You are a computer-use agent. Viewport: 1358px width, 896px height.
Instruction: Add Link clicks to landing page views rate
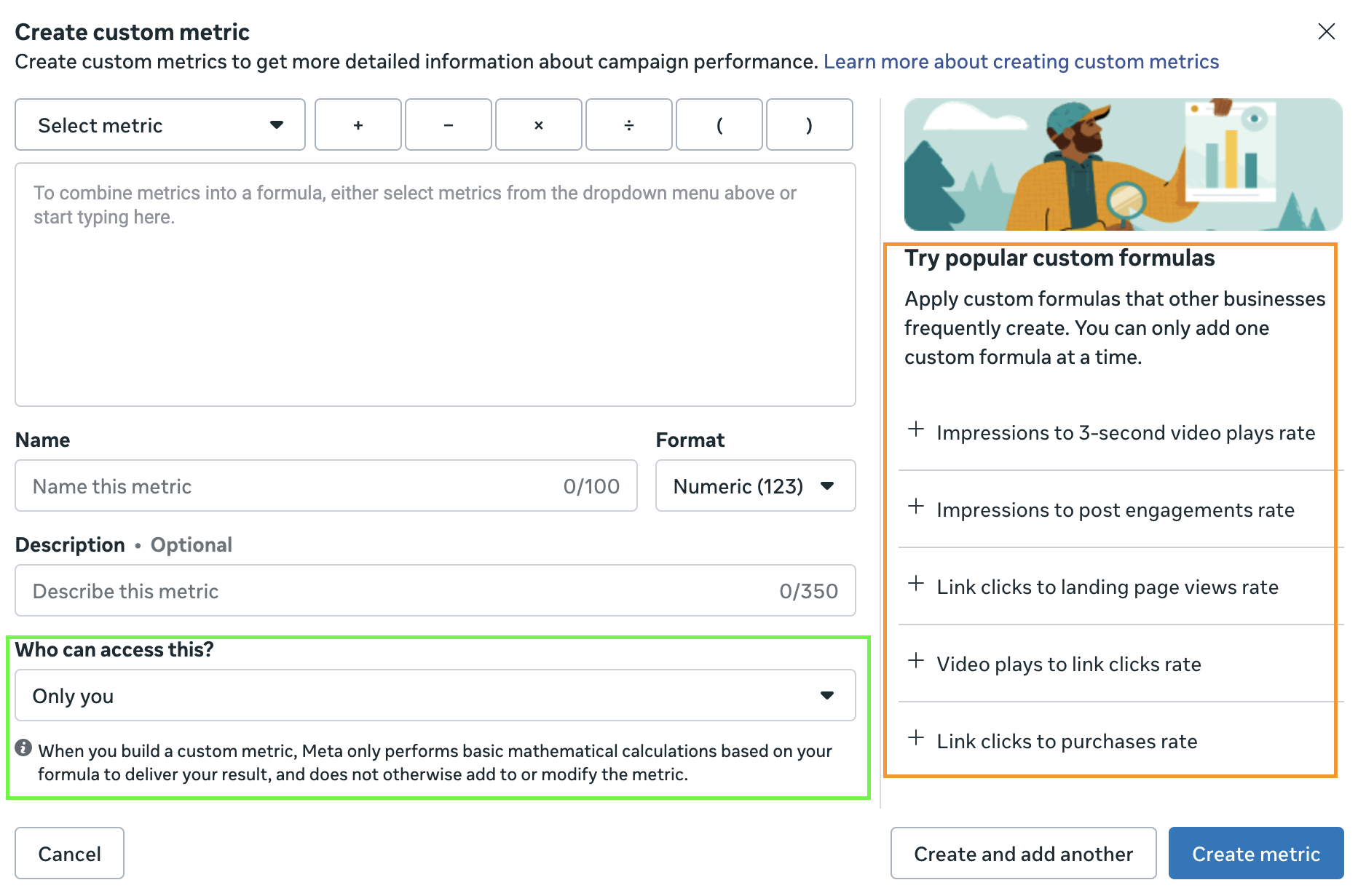pos(1107,587)
